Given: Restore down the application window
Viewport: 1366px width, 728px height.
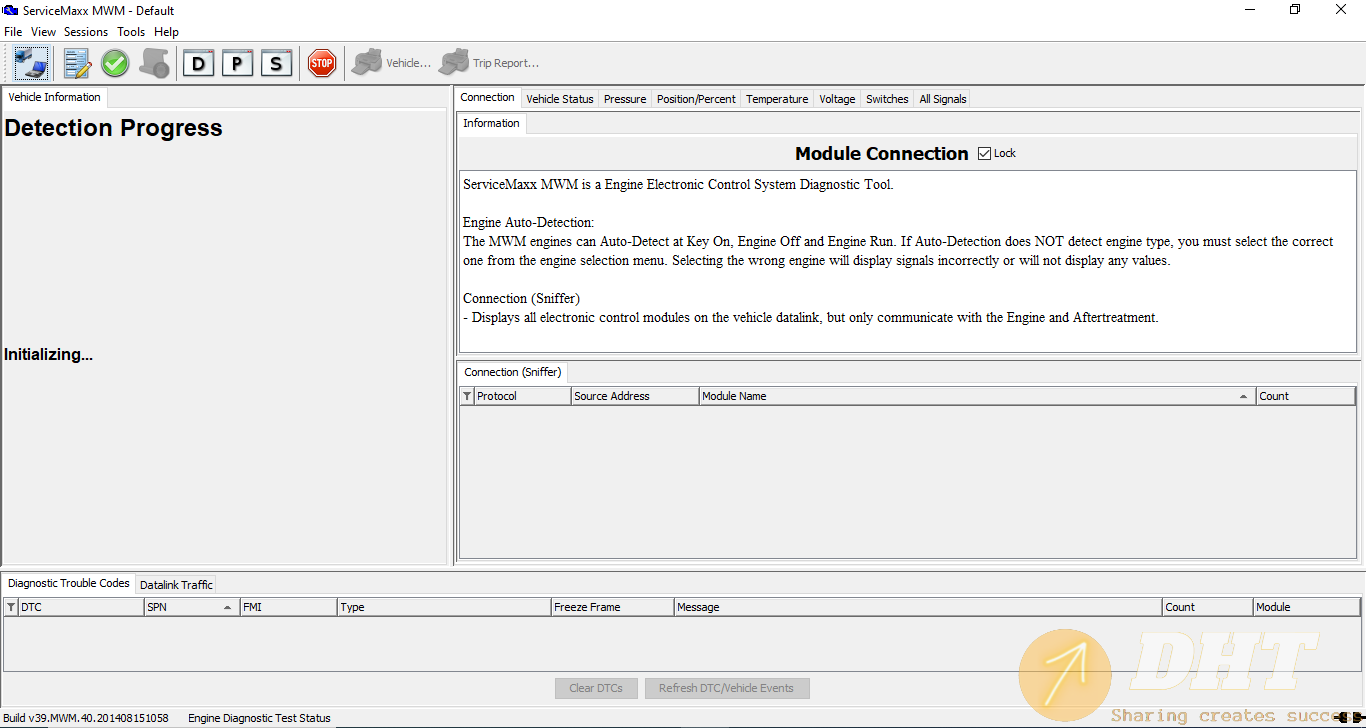Looking at the screenshot, I should click(1295, 10).
